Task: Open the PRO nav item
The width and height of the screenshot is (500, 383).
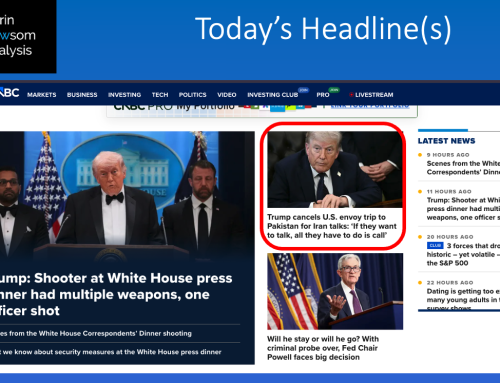Action: click(x=323, y=95)
